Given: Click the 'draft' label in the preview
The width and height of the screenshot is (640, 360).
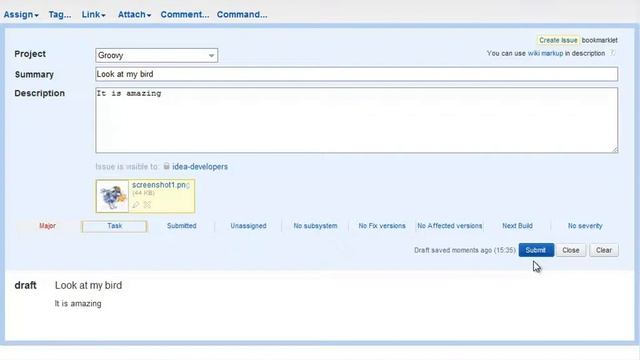Looking at the screenshot, I should click(25, 285).
